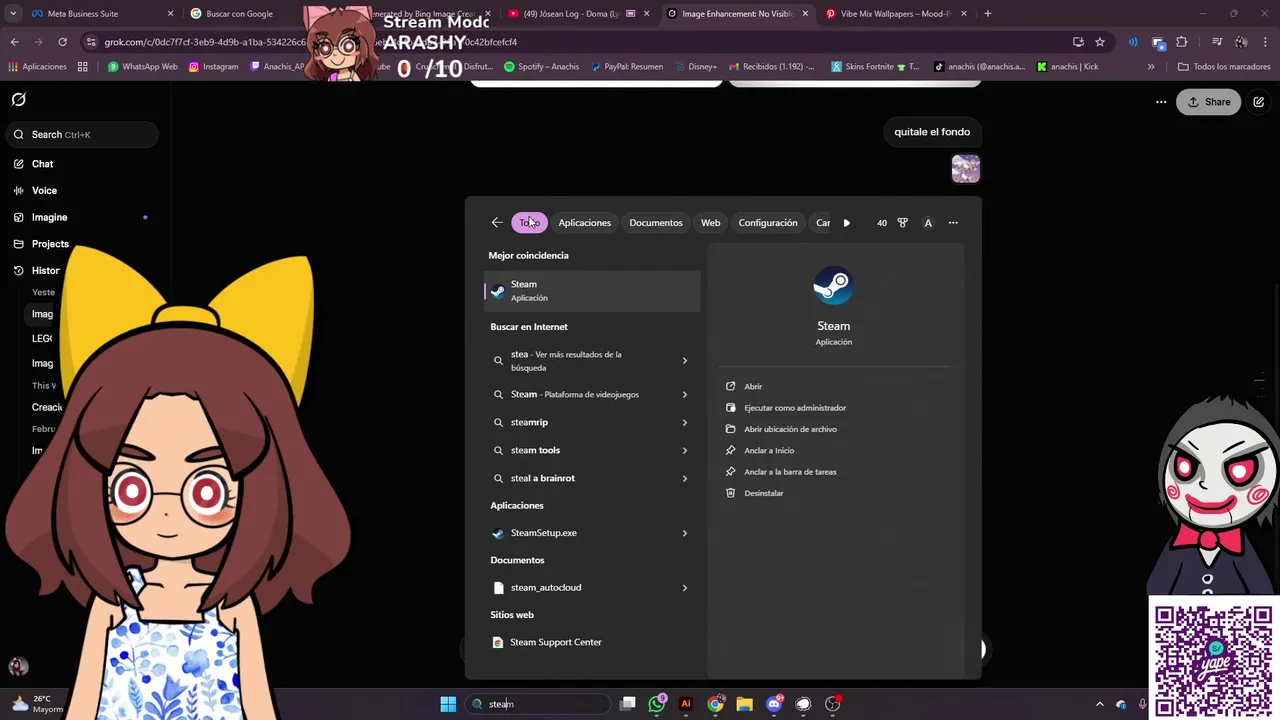Open Task View on the taskbar

[627, 704]
